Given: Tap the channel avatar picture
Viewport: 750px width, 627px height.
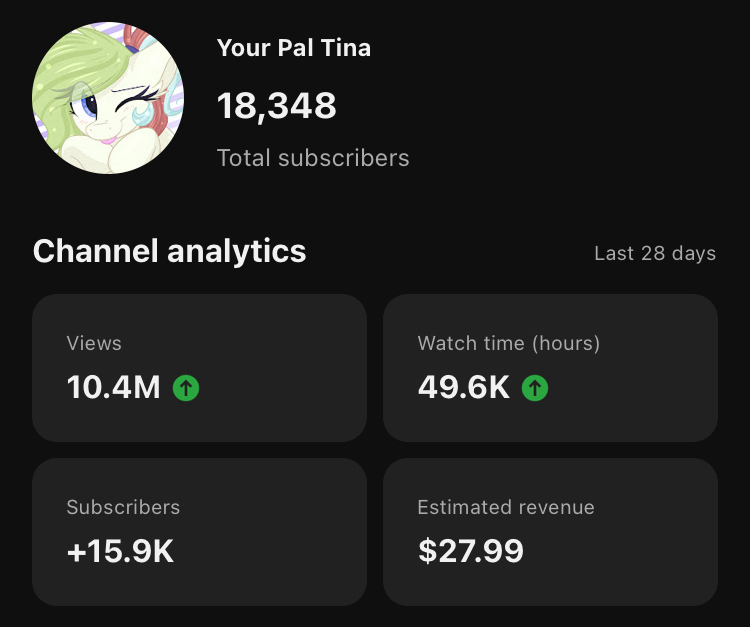Looking at the screenshot, I should point(108,98).
